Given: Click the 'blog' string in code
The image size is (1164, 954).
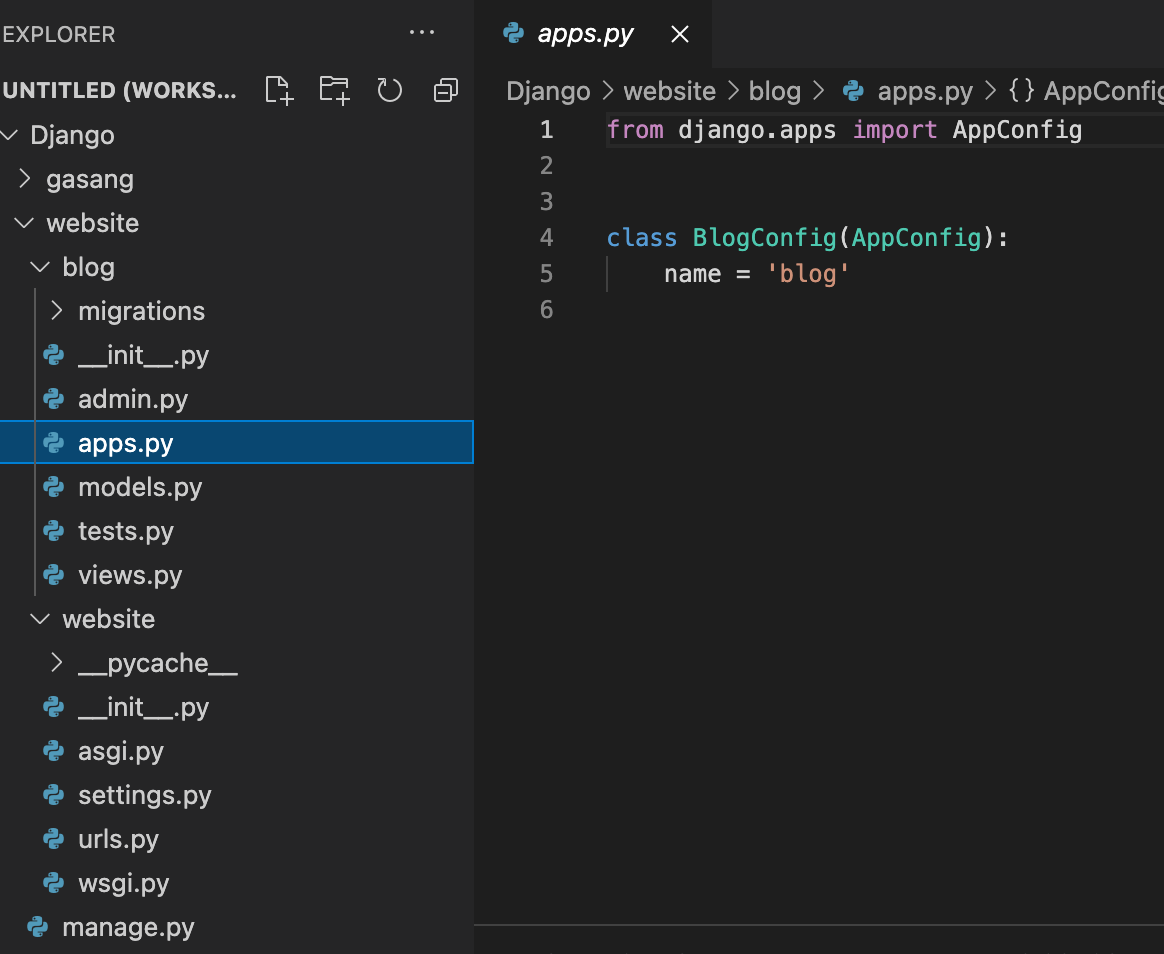Looking at the screenshot, I should coord(808,274).
